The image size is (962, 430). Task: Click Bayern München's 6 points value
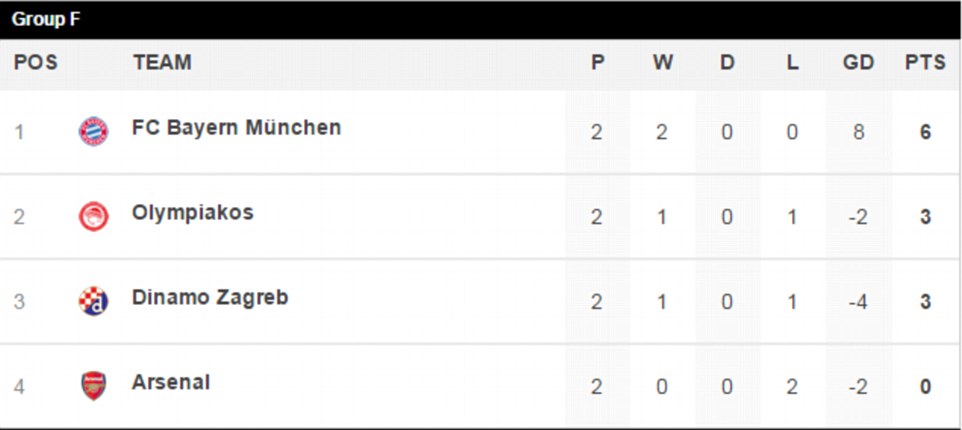[925, 132]
